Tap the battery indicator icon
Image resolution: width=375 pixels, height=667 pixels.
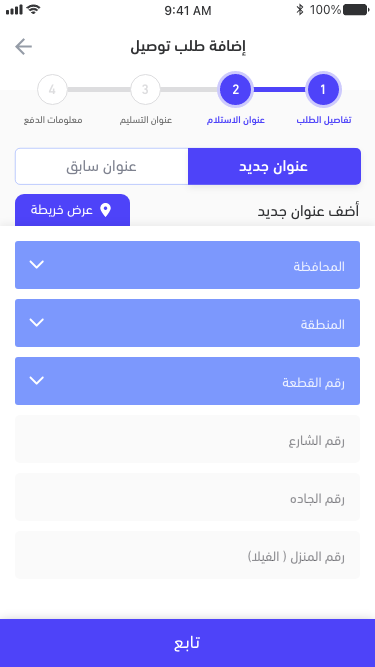point(356,10)
